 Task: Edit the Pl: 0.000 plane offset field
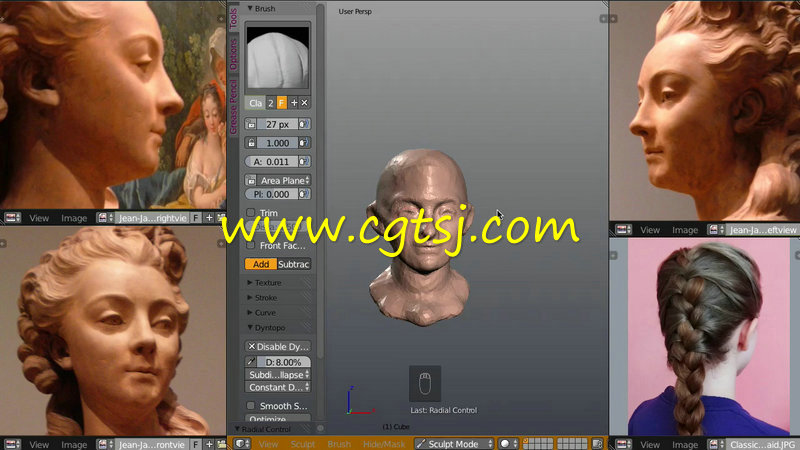271,194
